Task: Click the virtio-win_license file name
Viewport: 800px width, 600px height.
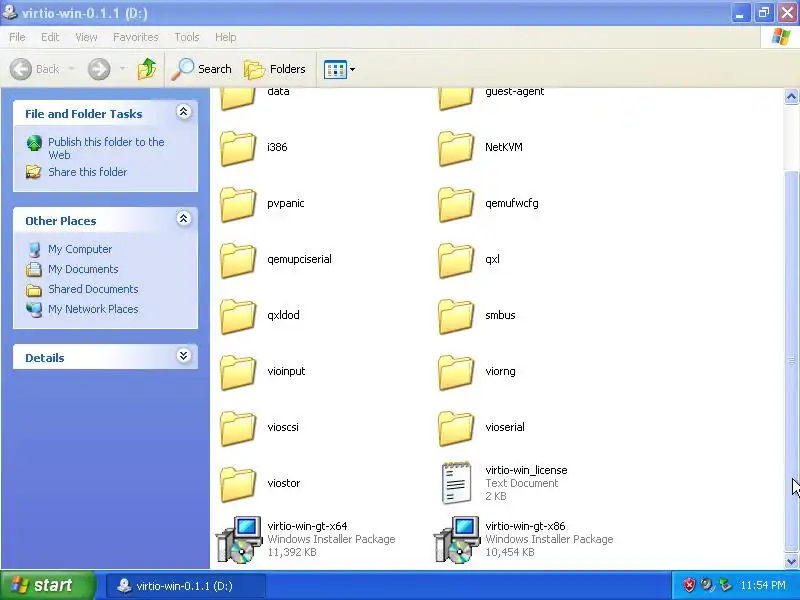Action: click(526, 470)
